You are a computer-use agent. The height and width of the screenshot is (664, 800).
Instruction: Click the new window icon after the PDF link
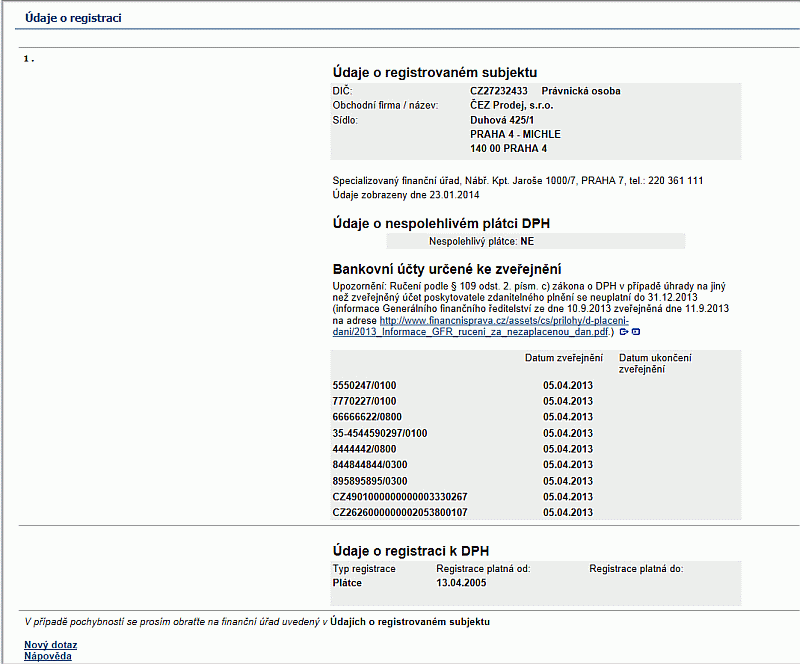click(636, 332)
